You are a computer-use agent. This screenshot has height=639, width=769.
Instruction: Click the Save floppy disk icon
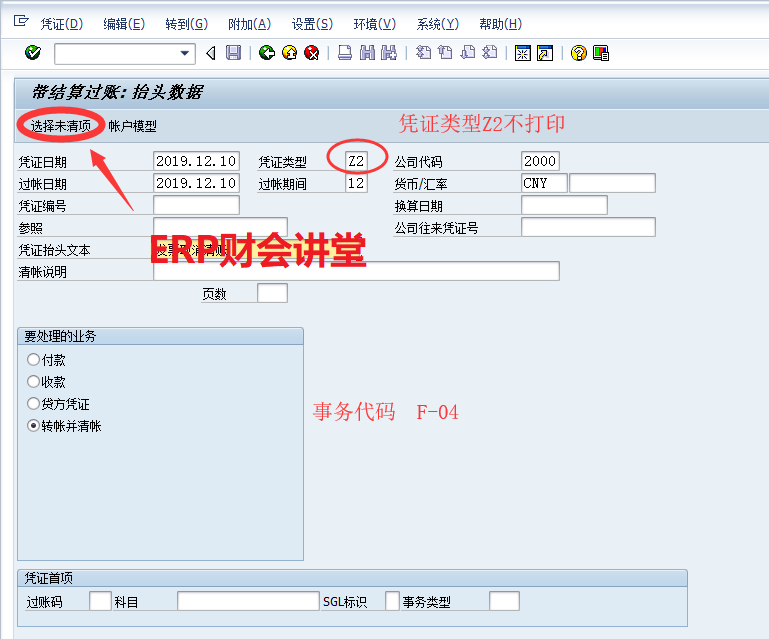[233, 53]
